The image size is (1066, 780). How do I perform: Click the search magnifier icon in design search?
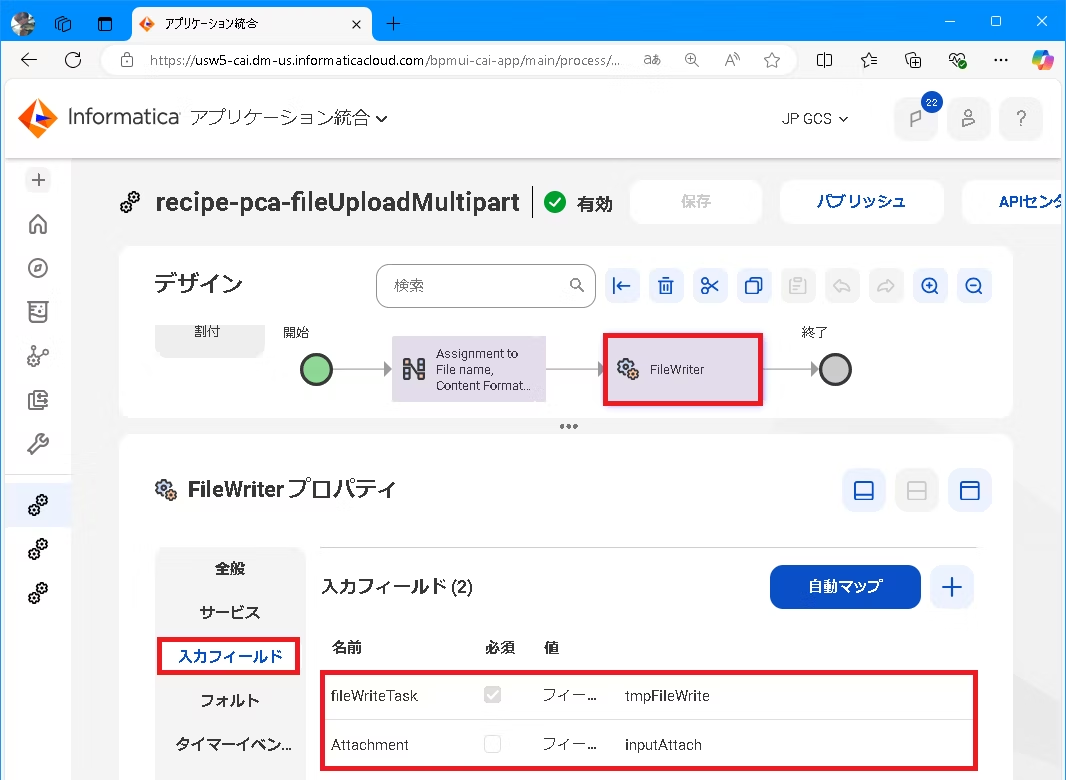577,285
